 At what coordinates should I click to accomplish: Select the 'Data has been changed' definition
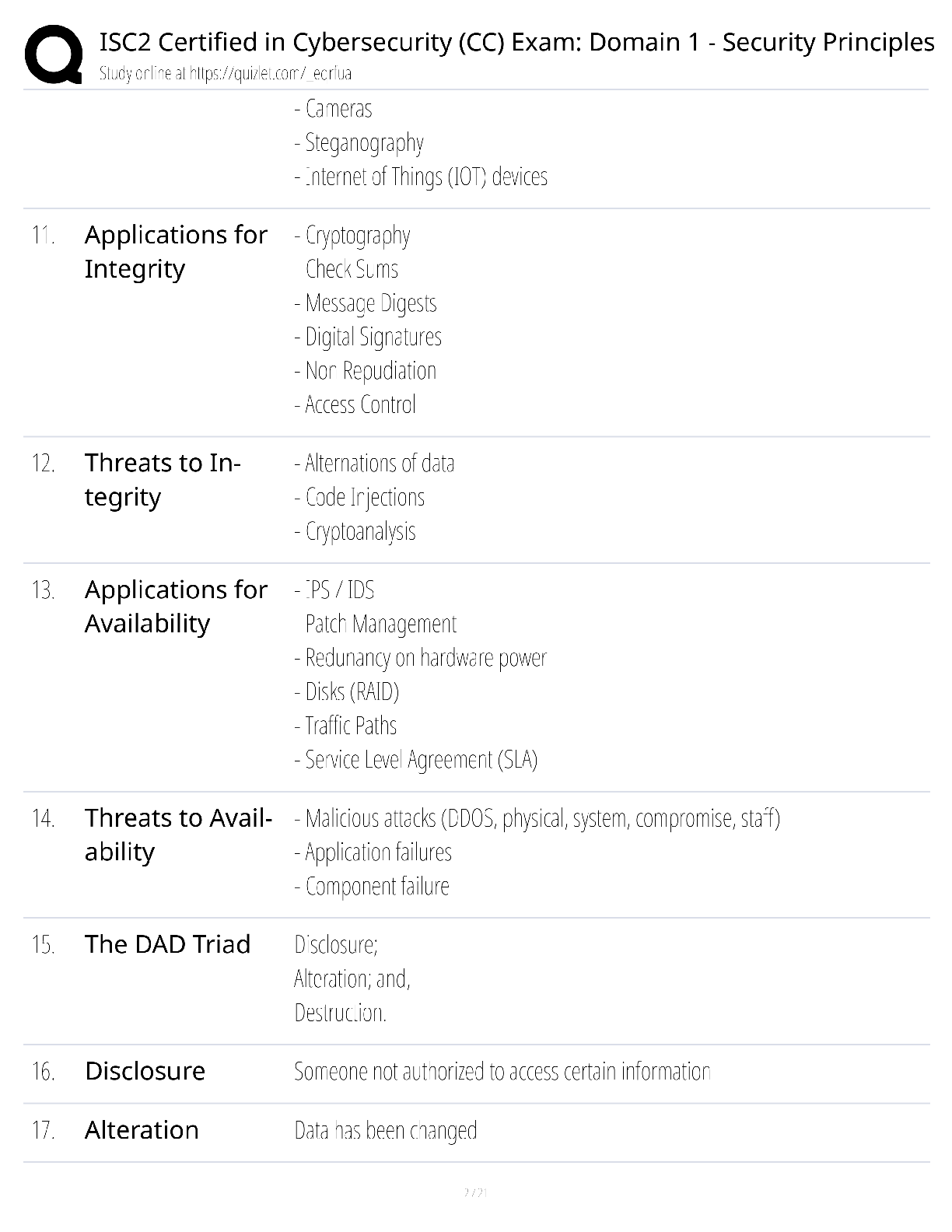pos(386,1131)
